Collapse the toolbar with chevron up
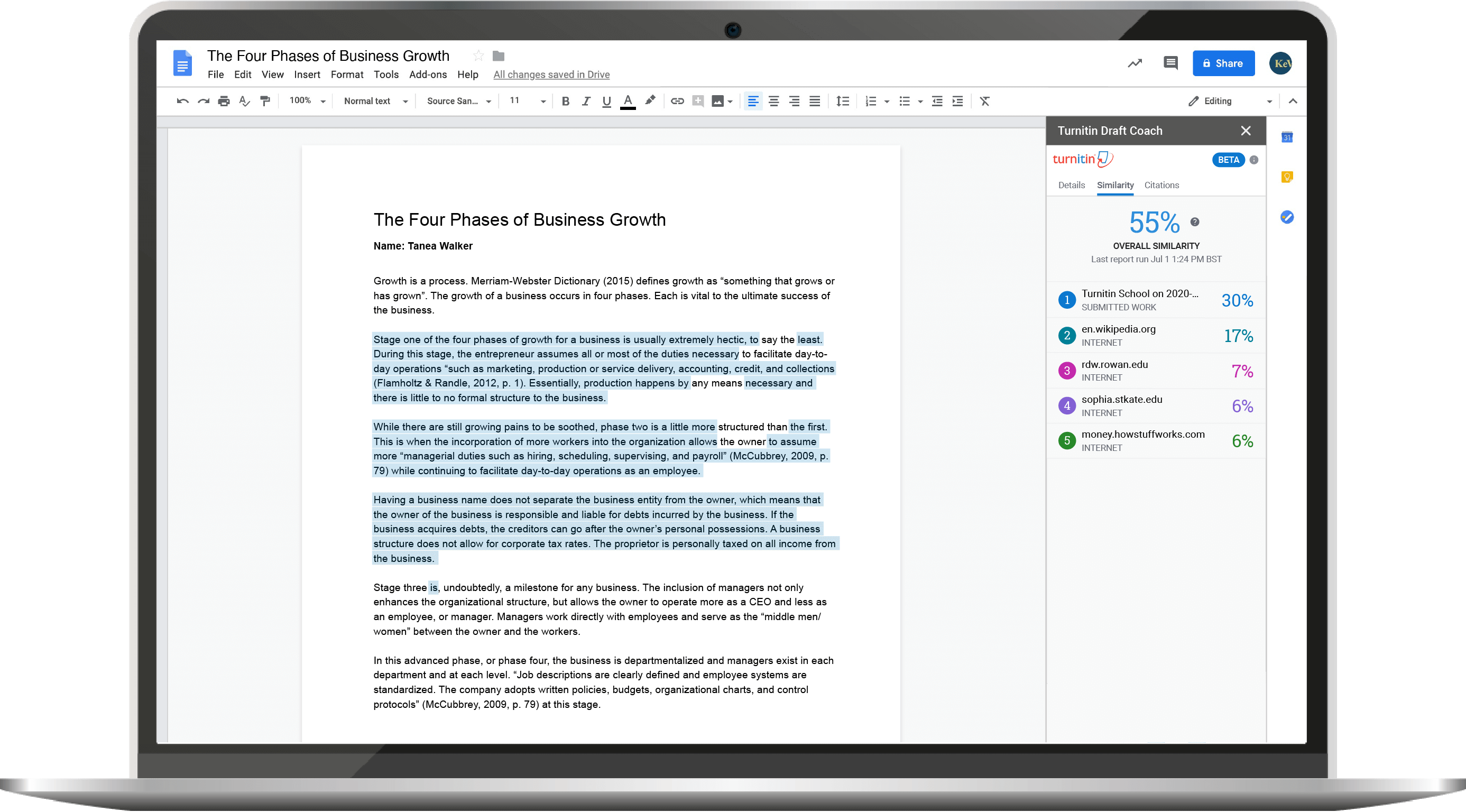This screenshot has width=1466, height=812. click(x=1293, y=101)
